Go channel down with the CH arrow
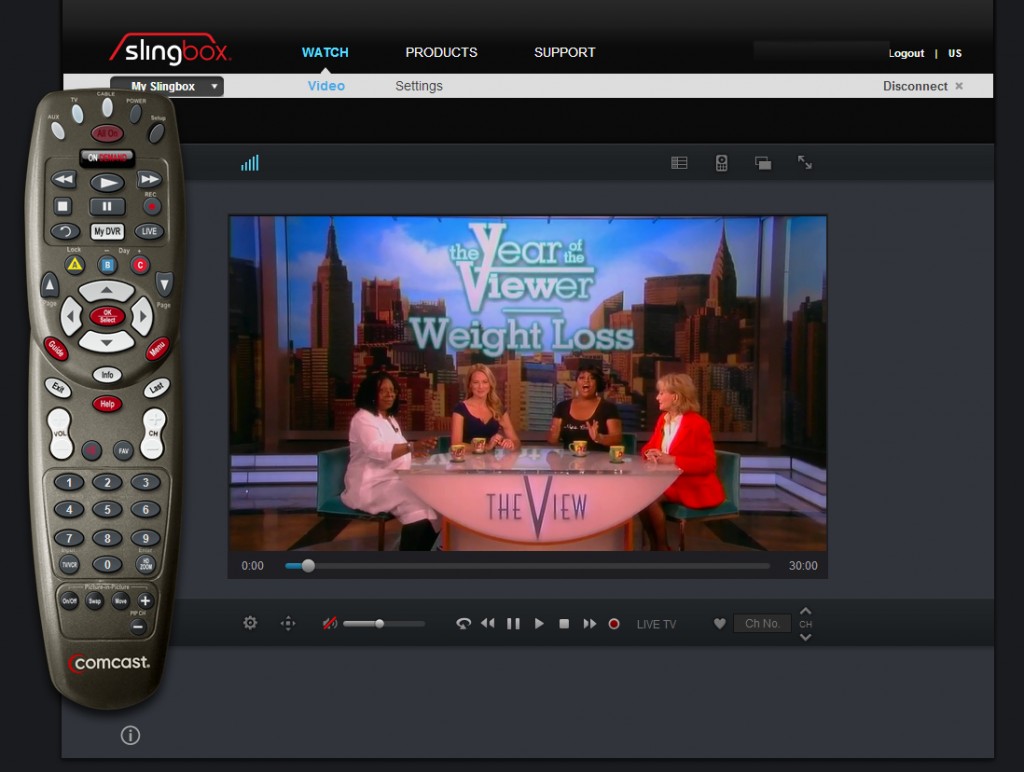The height and width of the screenshot is (772, 1024). point(806,637)
